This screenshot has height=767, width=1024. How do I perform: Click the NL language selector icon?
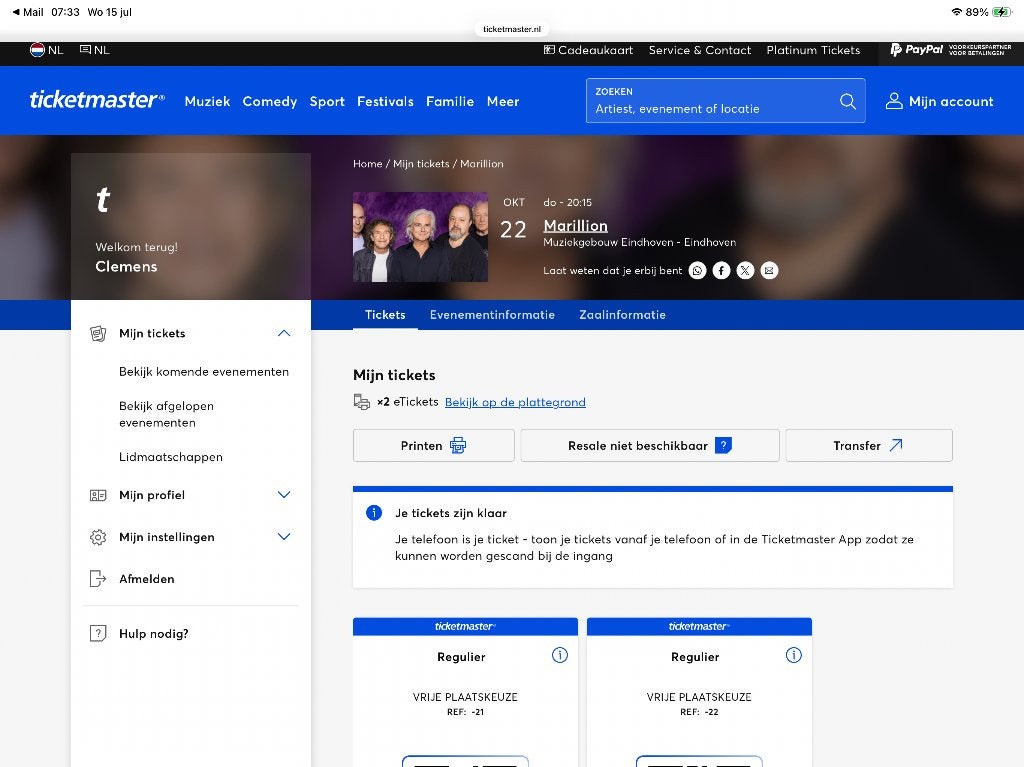point(86,50)
